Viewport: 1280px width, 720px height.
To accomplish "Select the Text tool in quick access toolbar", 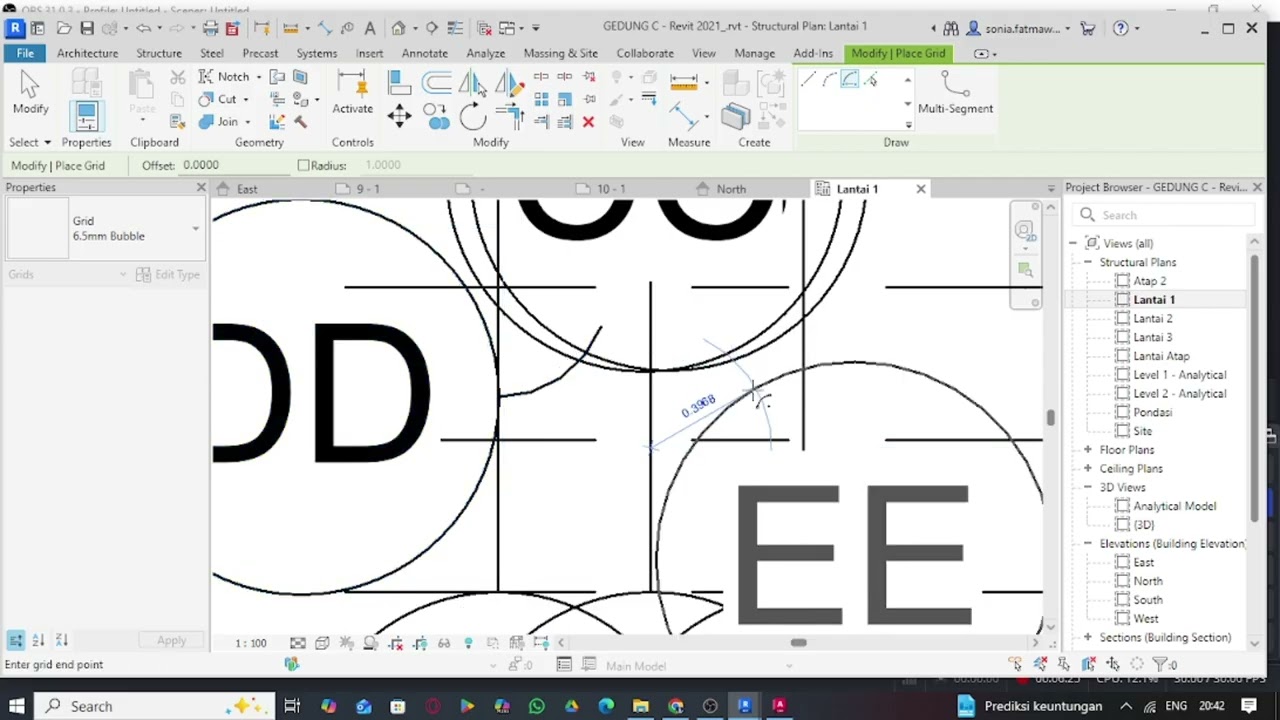I will (369, 28).
